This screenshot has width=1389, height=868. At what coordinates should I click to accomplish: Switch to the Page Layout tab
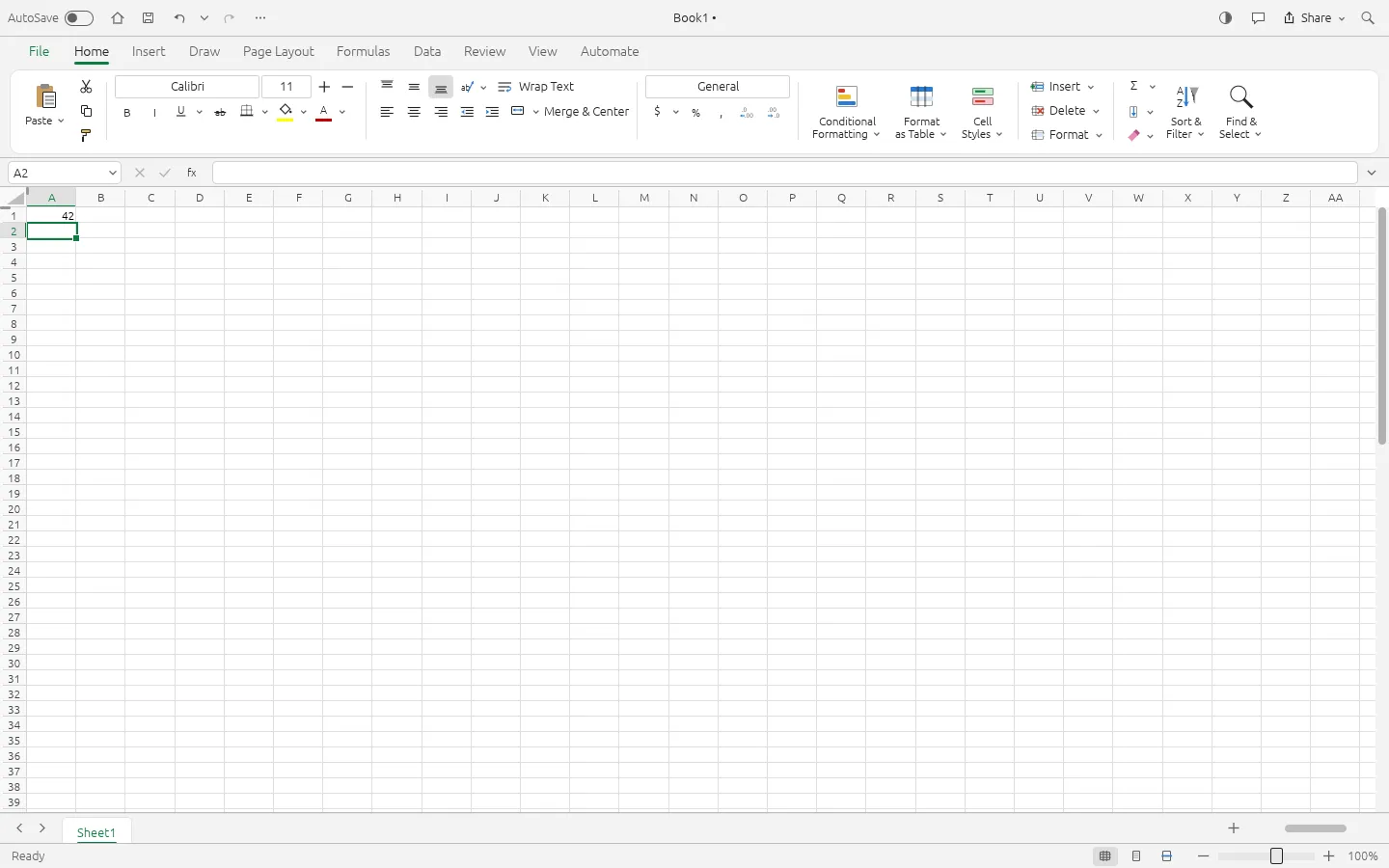coord(279,52)
